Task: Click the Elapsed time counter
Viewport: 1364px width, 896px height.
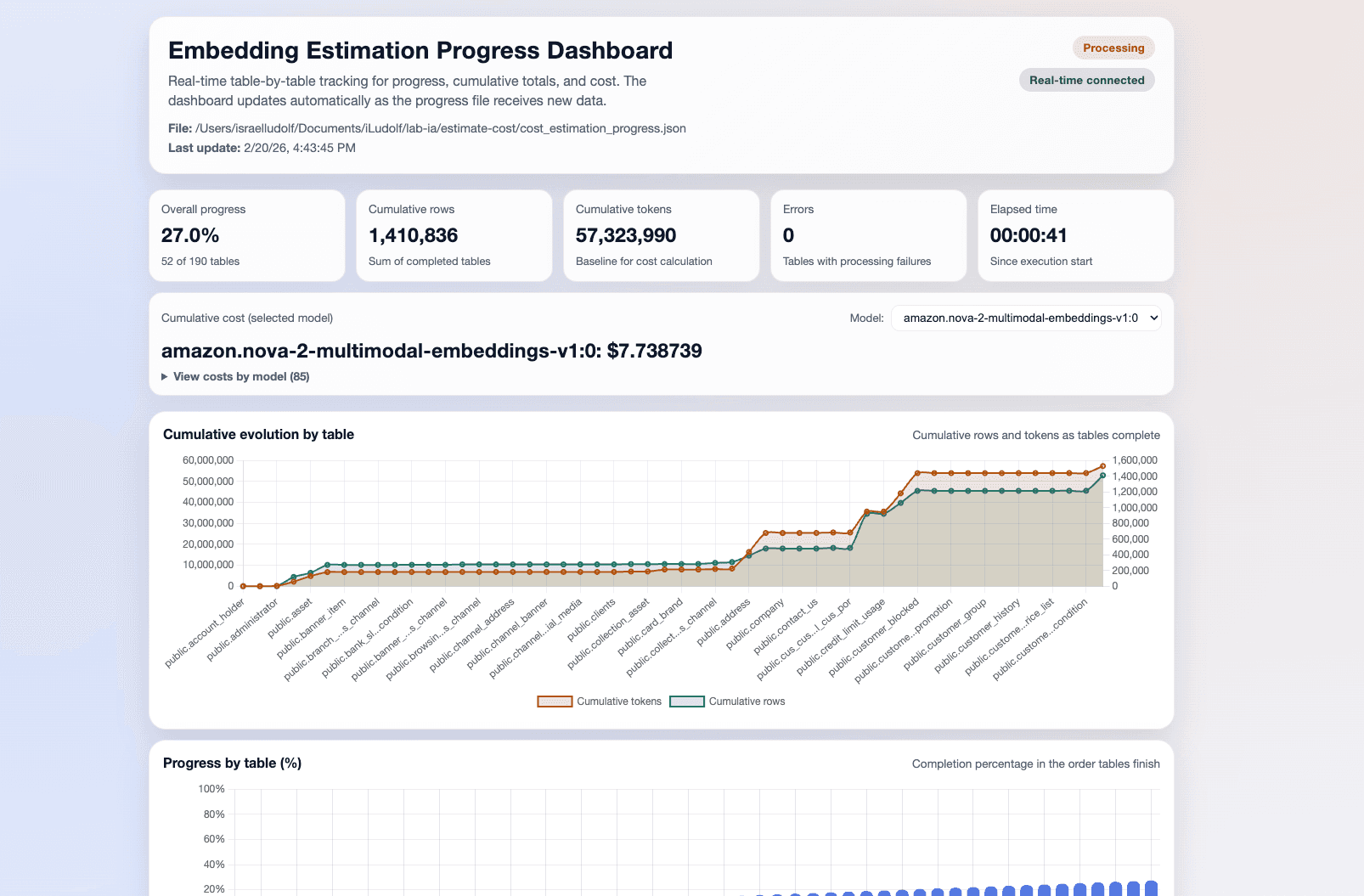Action: pos(1029,235)
